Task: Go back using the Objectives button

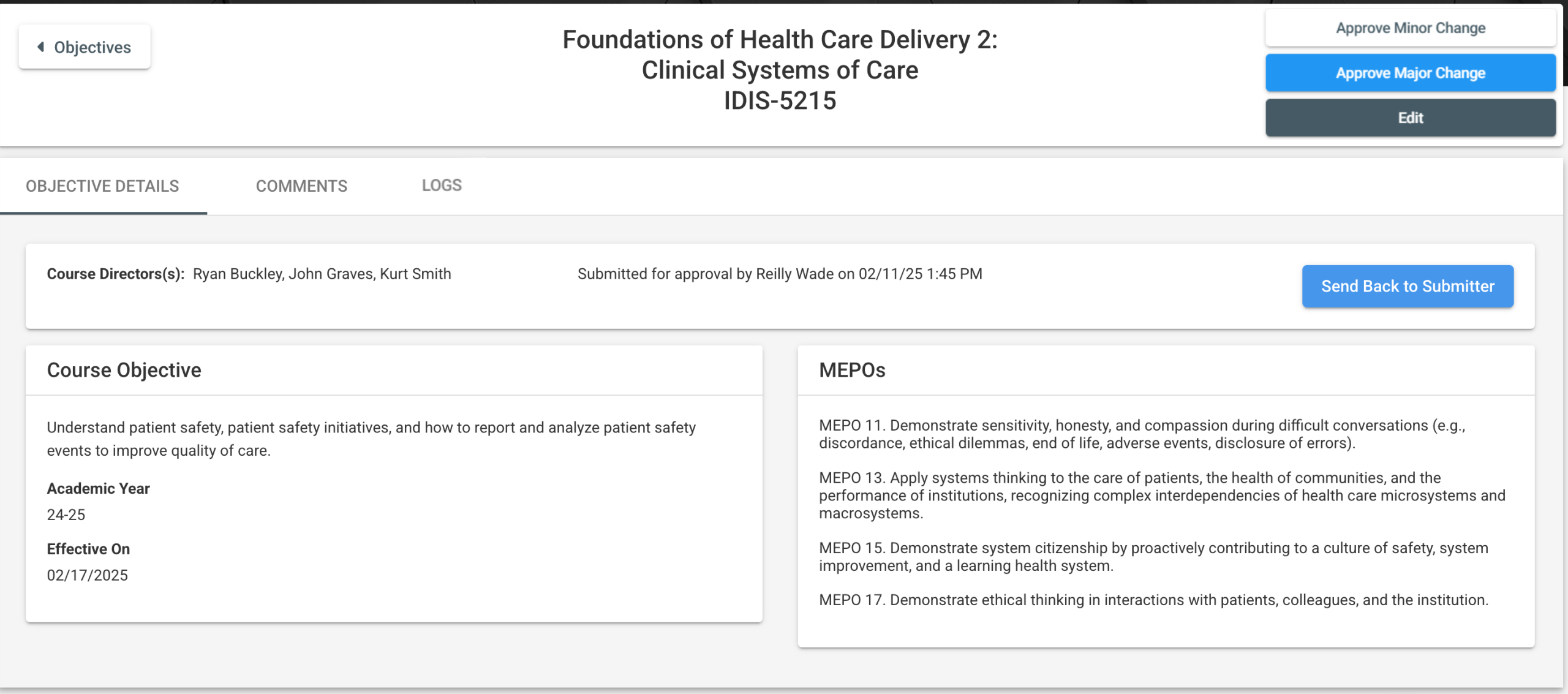Action: pos(85,47)
